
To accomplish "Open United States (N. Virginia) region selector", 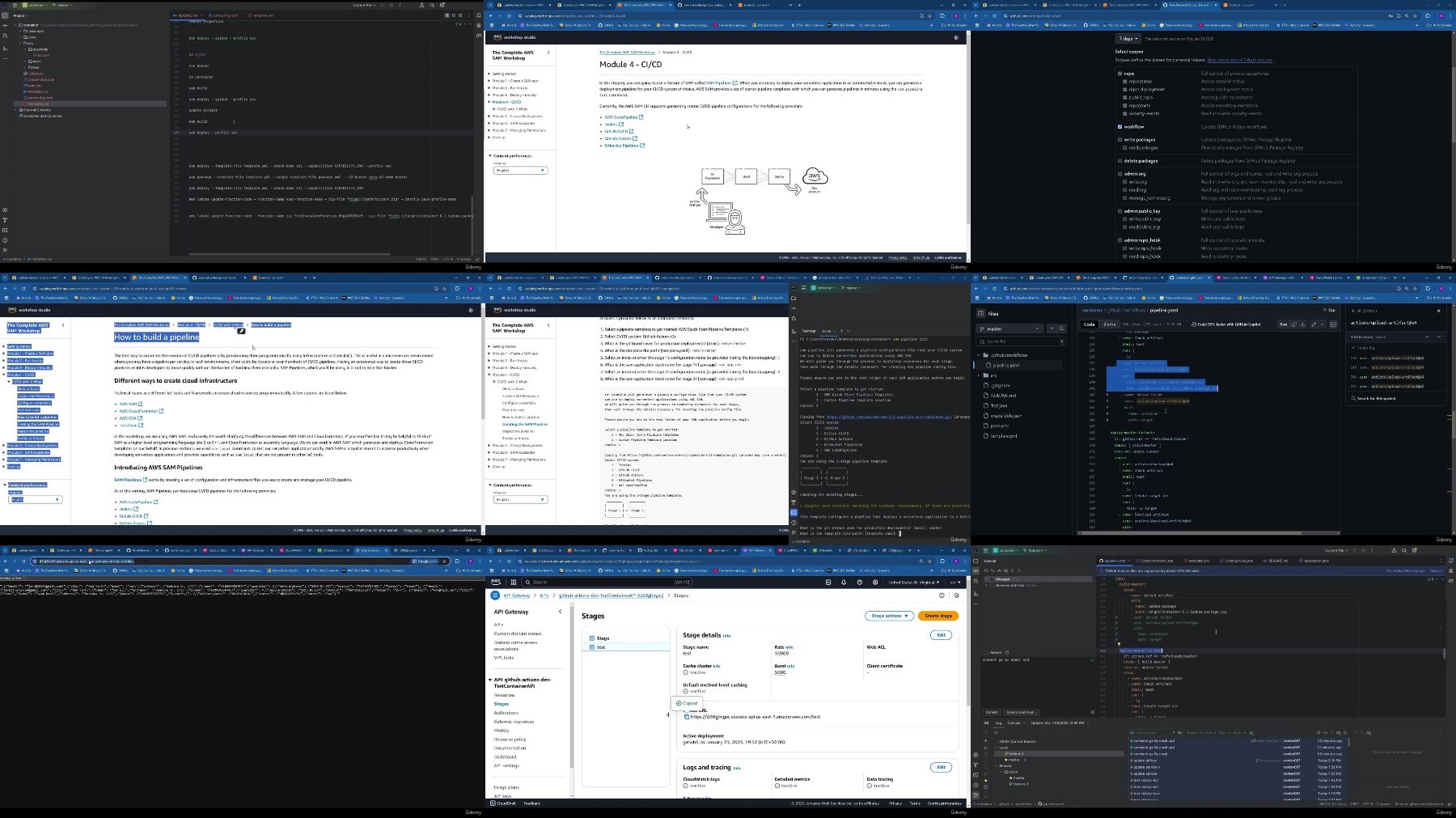I will point(914,582).
